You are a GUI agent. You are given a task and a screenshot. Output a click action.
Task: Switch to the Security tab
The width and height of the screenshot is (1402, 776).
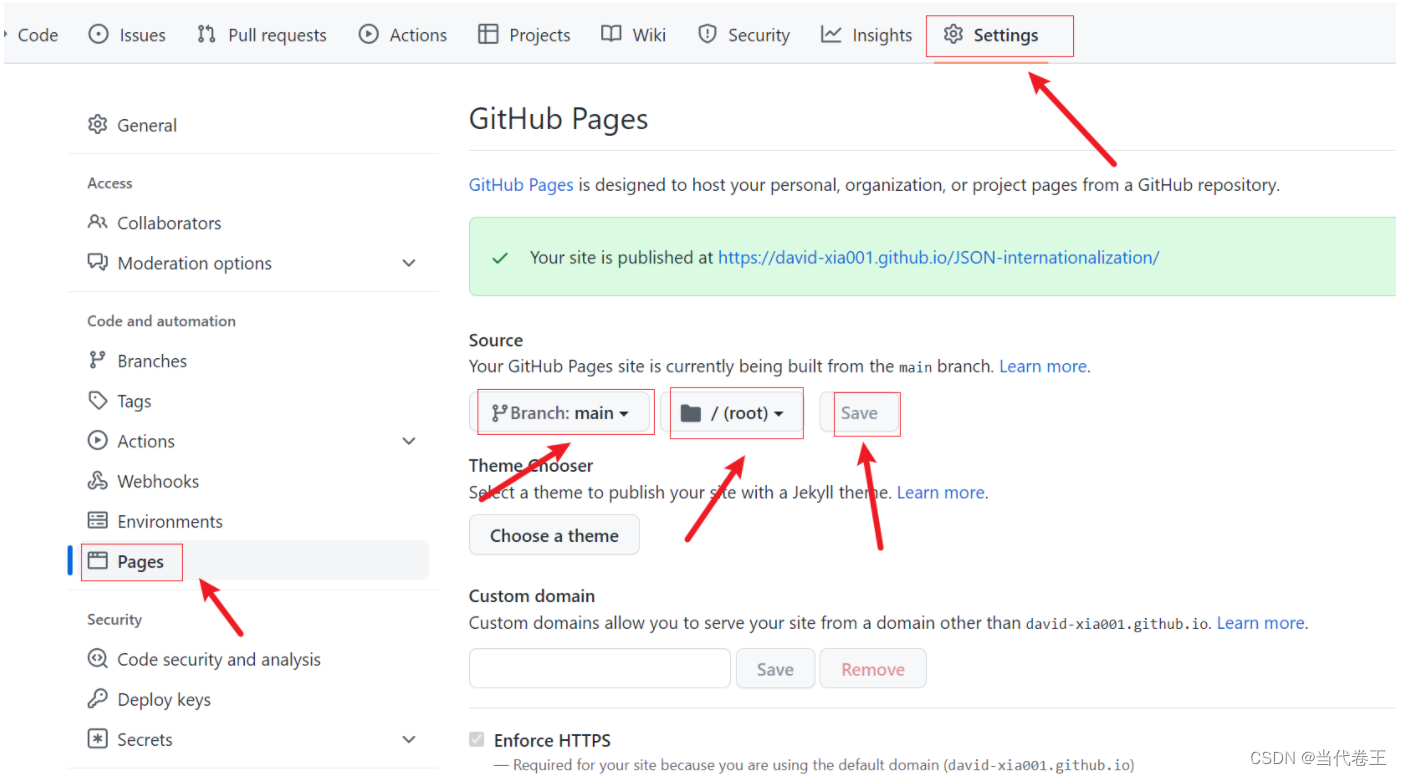point(744,35)
